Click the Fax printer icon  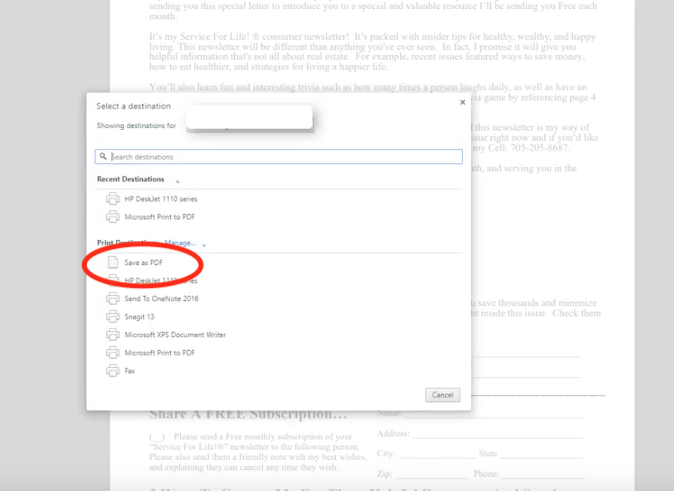112,371
